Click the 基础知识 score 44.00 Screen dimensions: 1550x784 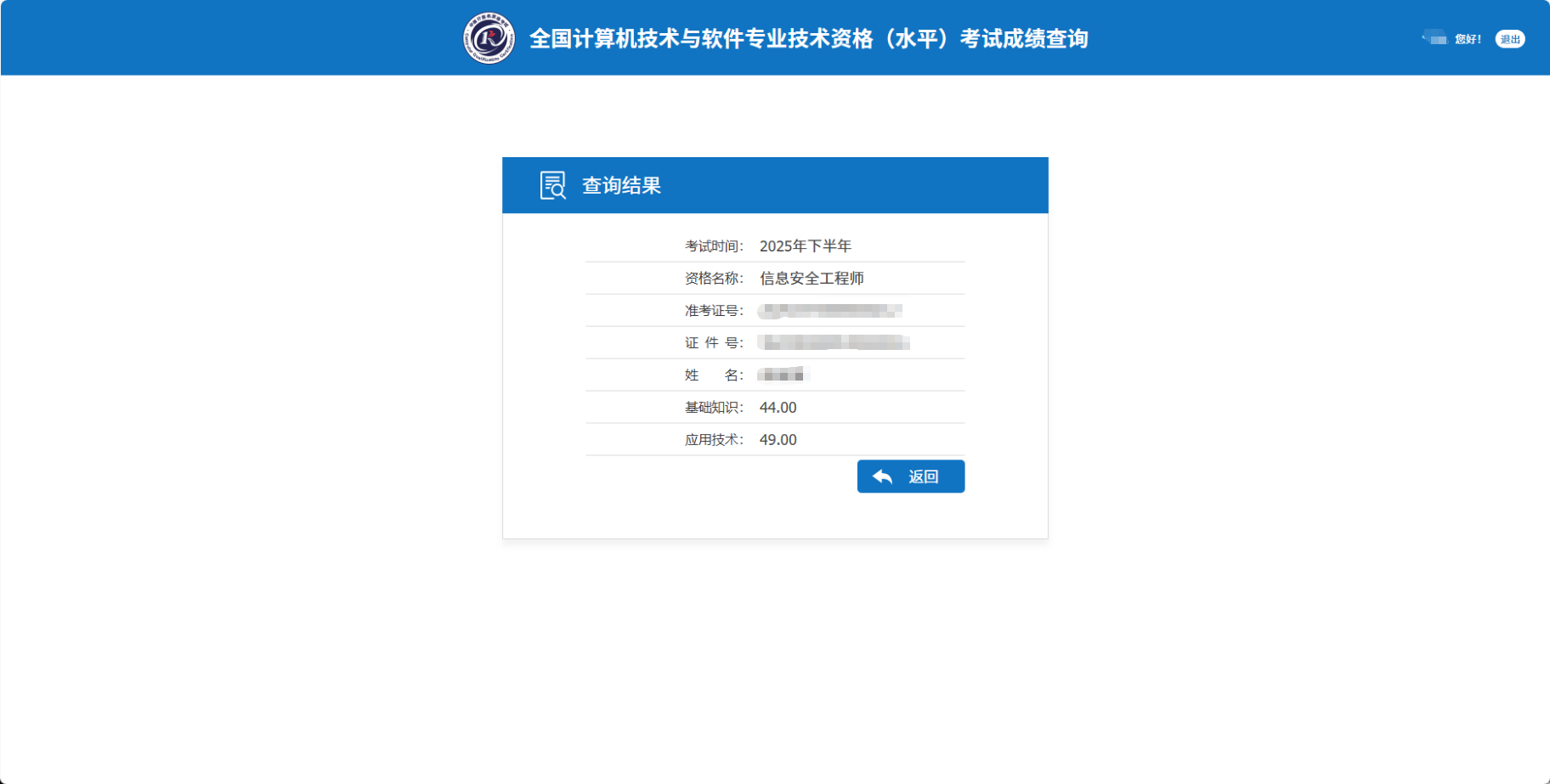pos(778,407)
